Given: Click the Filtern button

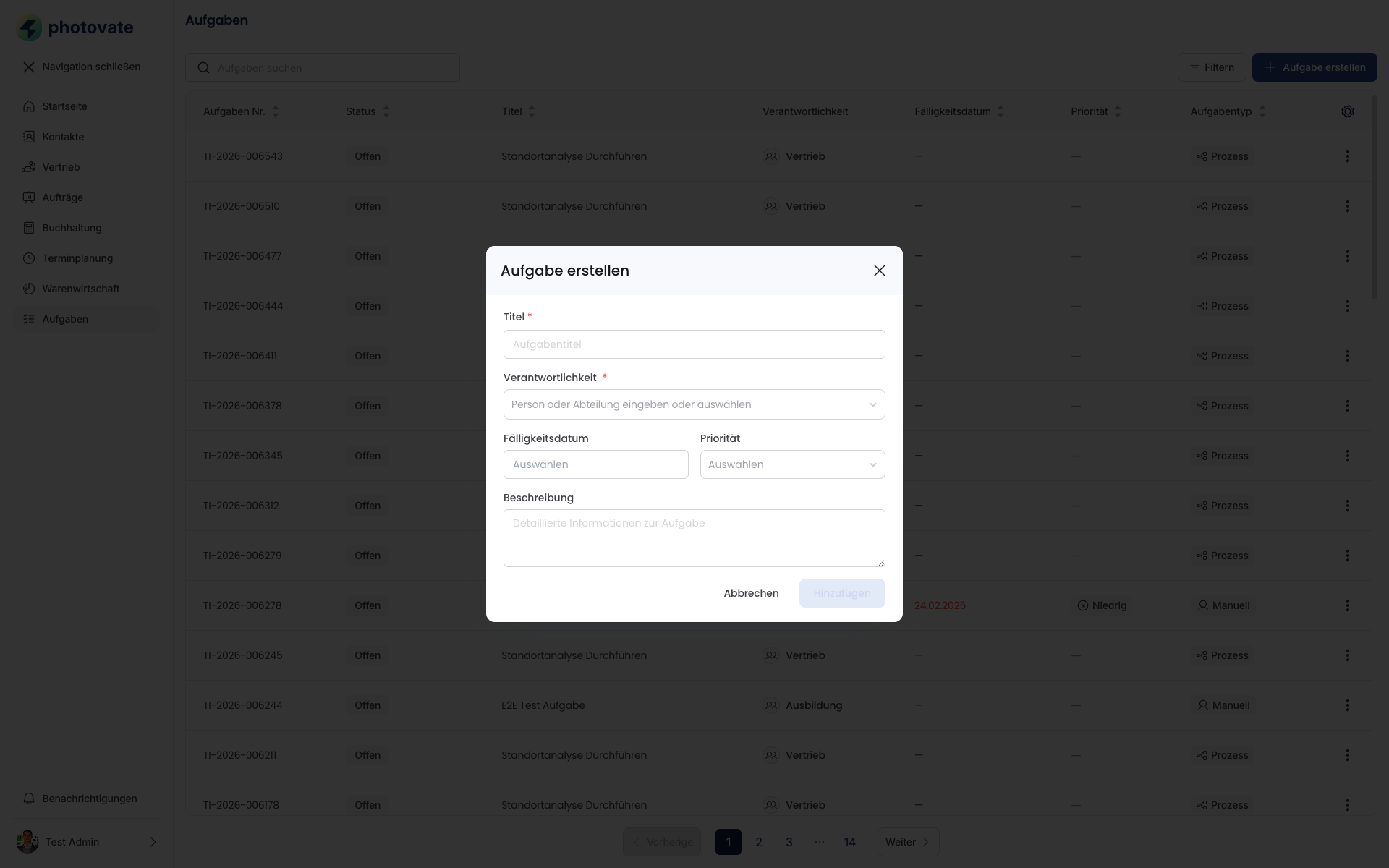Looking at the screenshot, I should click(x=1212, y=67).
